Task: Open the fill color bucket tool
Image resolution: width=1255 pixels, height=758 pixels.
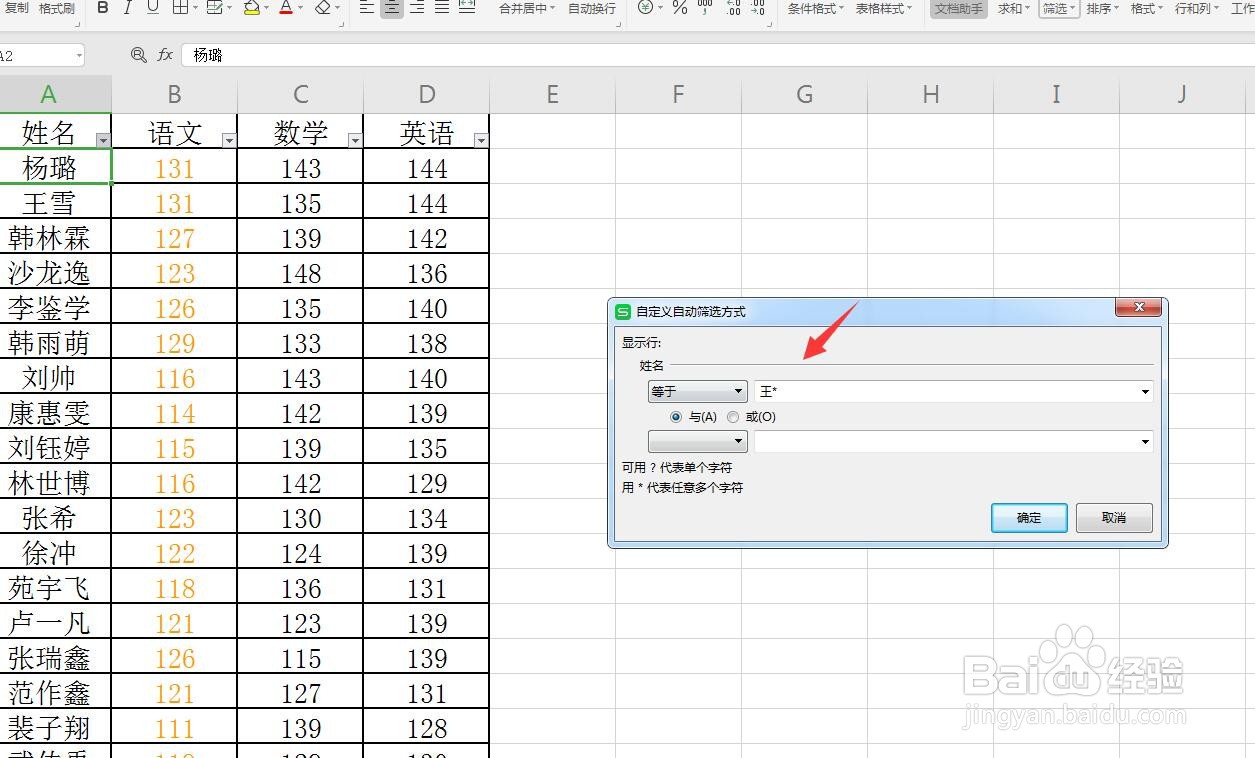Action: 253,9
